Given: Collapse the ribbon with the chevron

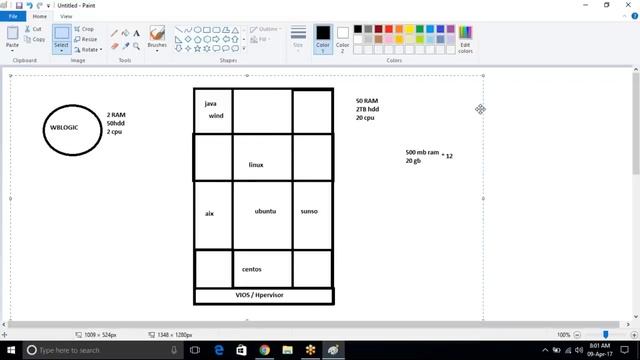Looking at the screenshot, I should click(624, 16).
